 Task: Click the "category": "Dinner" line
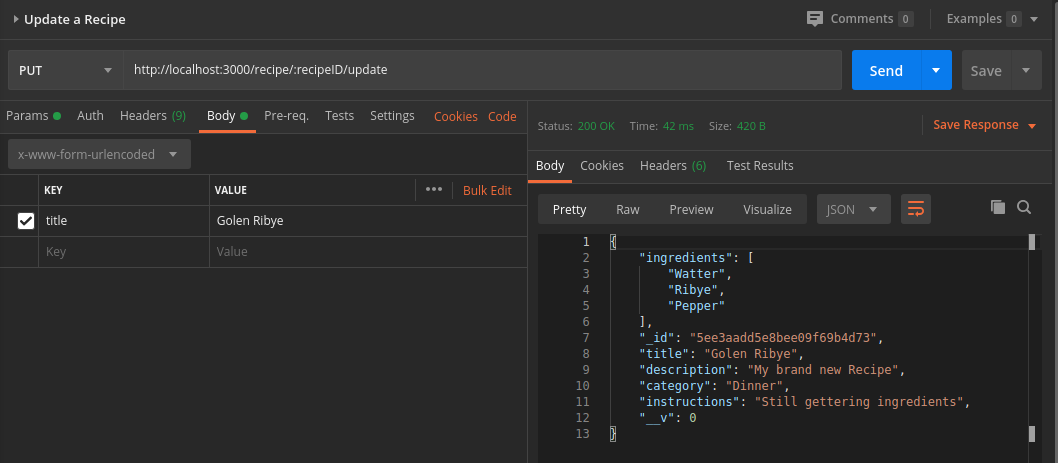[715, 386]
